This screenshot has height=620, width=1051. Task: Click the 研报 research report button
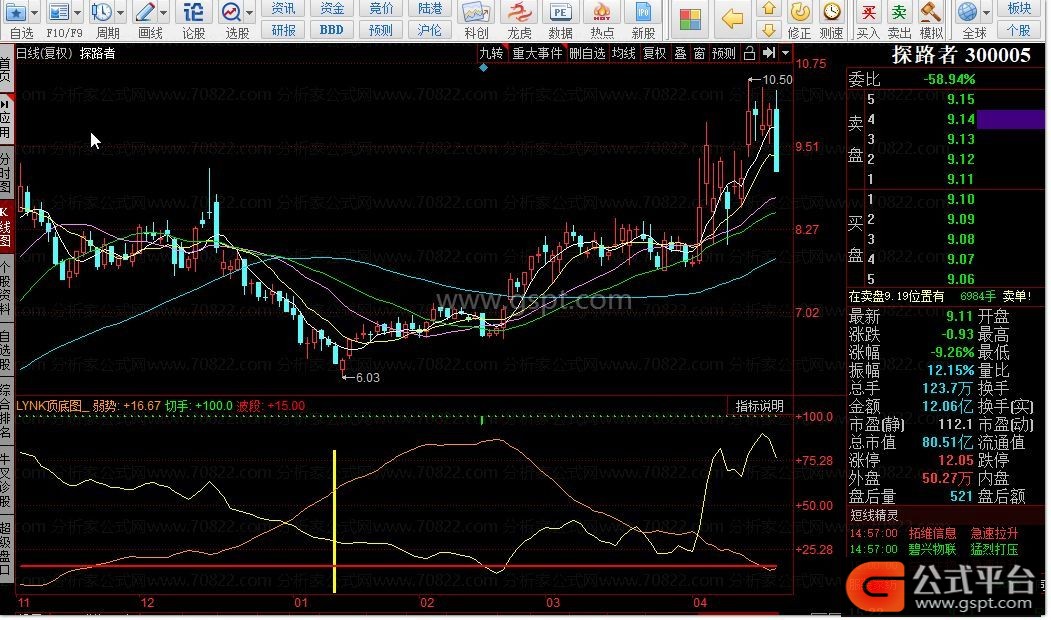point(284,30)
